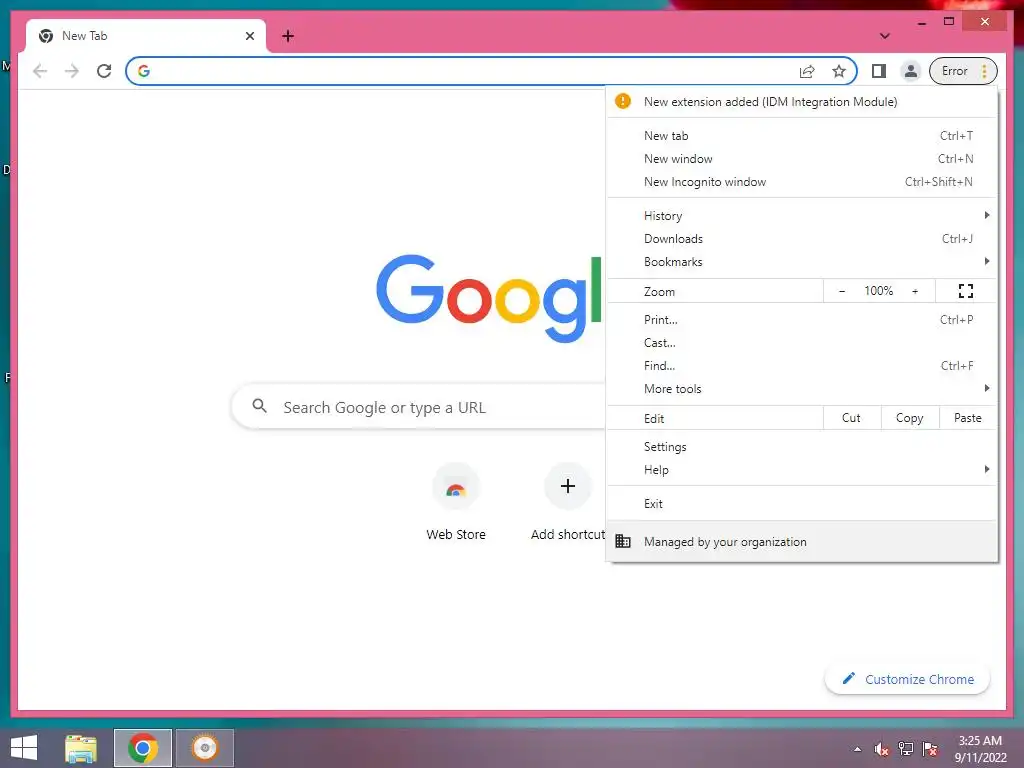Screen dimensions: 1024x768
Task: Select New window menu entry
Action: point(802,159)
